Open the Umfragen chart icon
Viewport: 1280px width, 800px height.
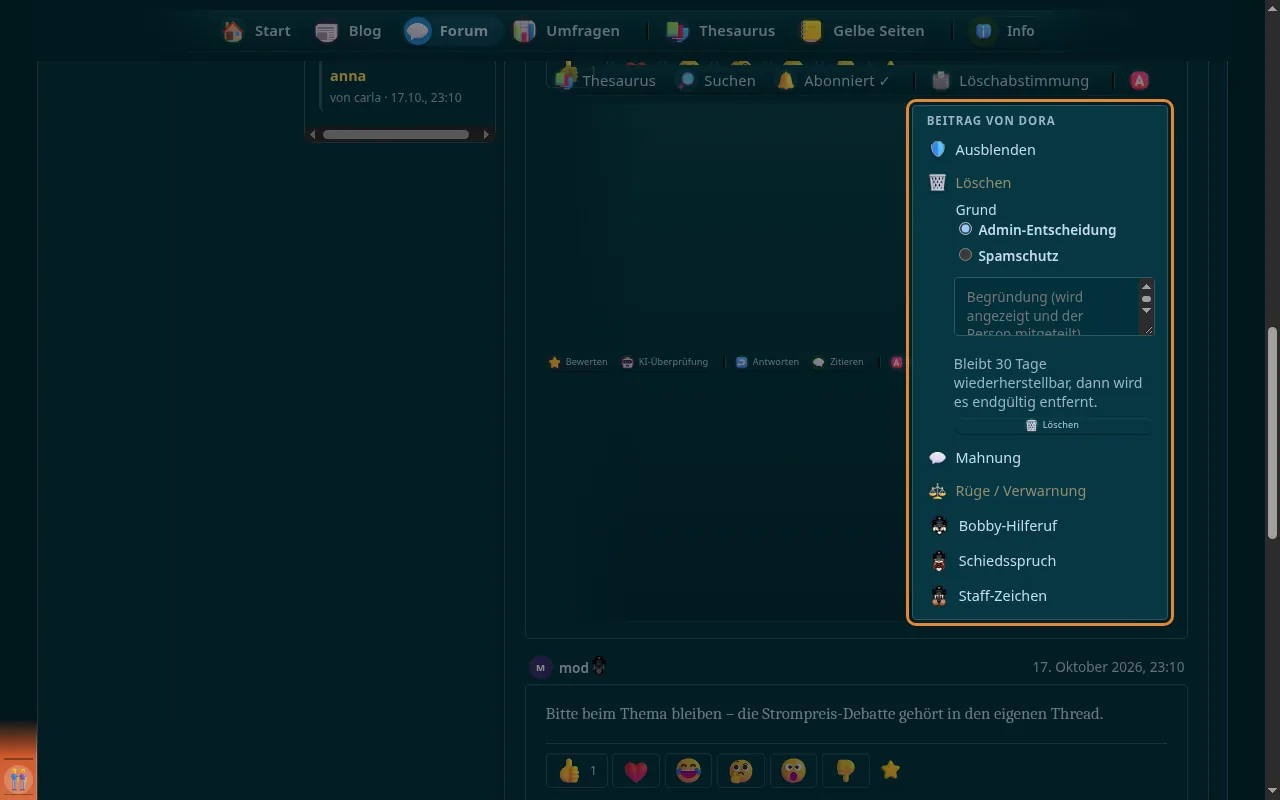[524, 31]
